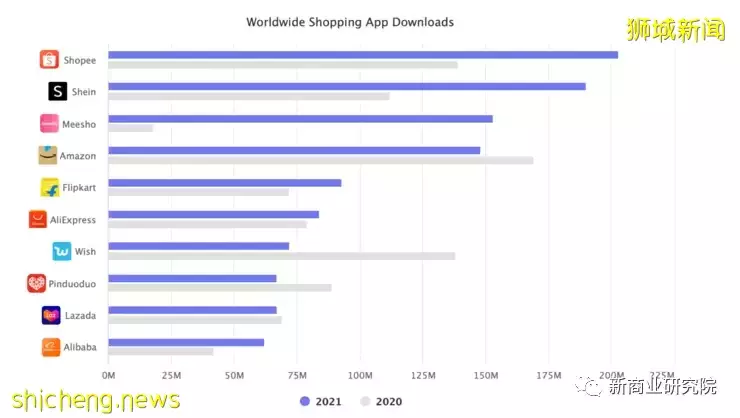Click the 150M axis label
This screenshot has width=740, height=418.
point(486,376)
